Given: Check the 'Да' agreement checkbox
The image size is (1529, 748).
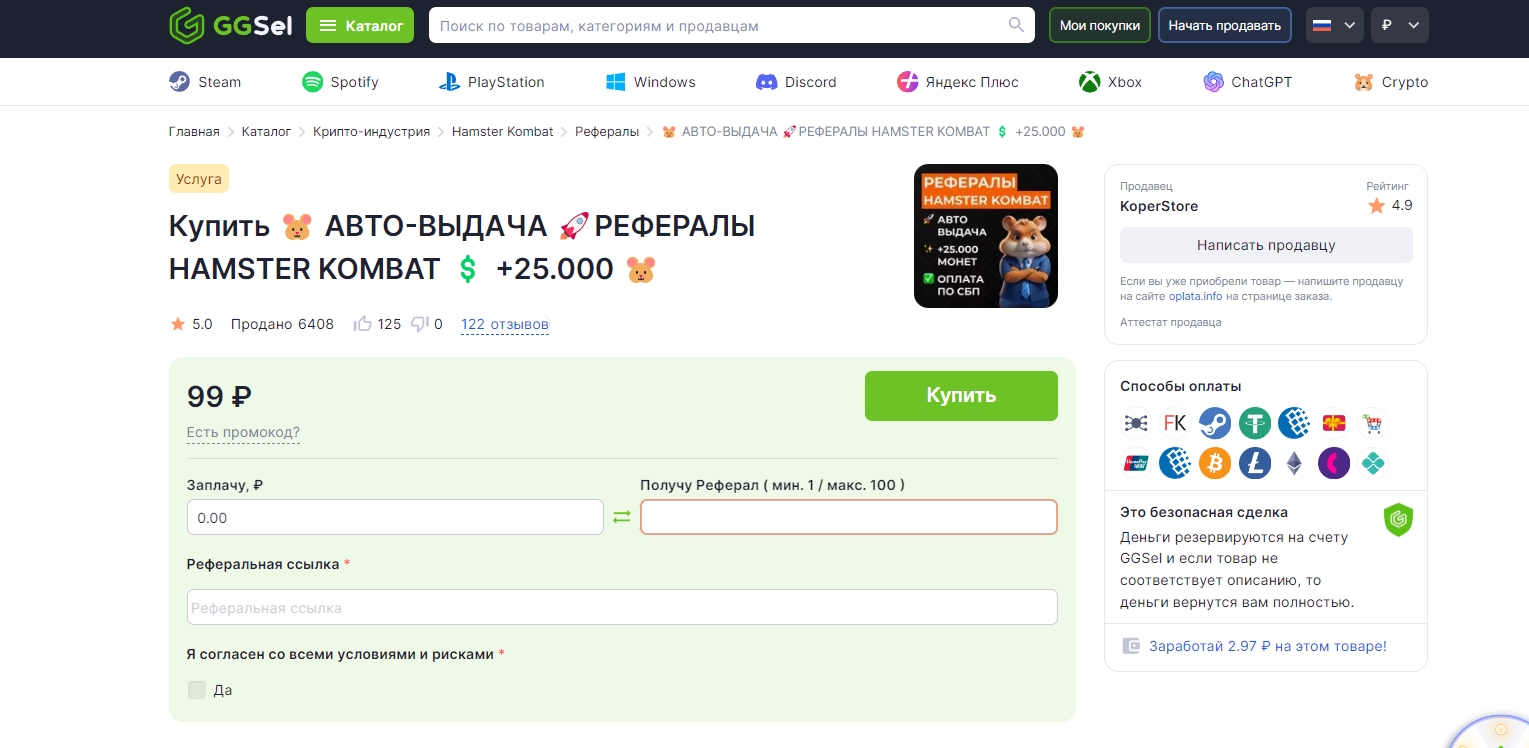Looking at the screenshot, I should [x=197, y=690].
